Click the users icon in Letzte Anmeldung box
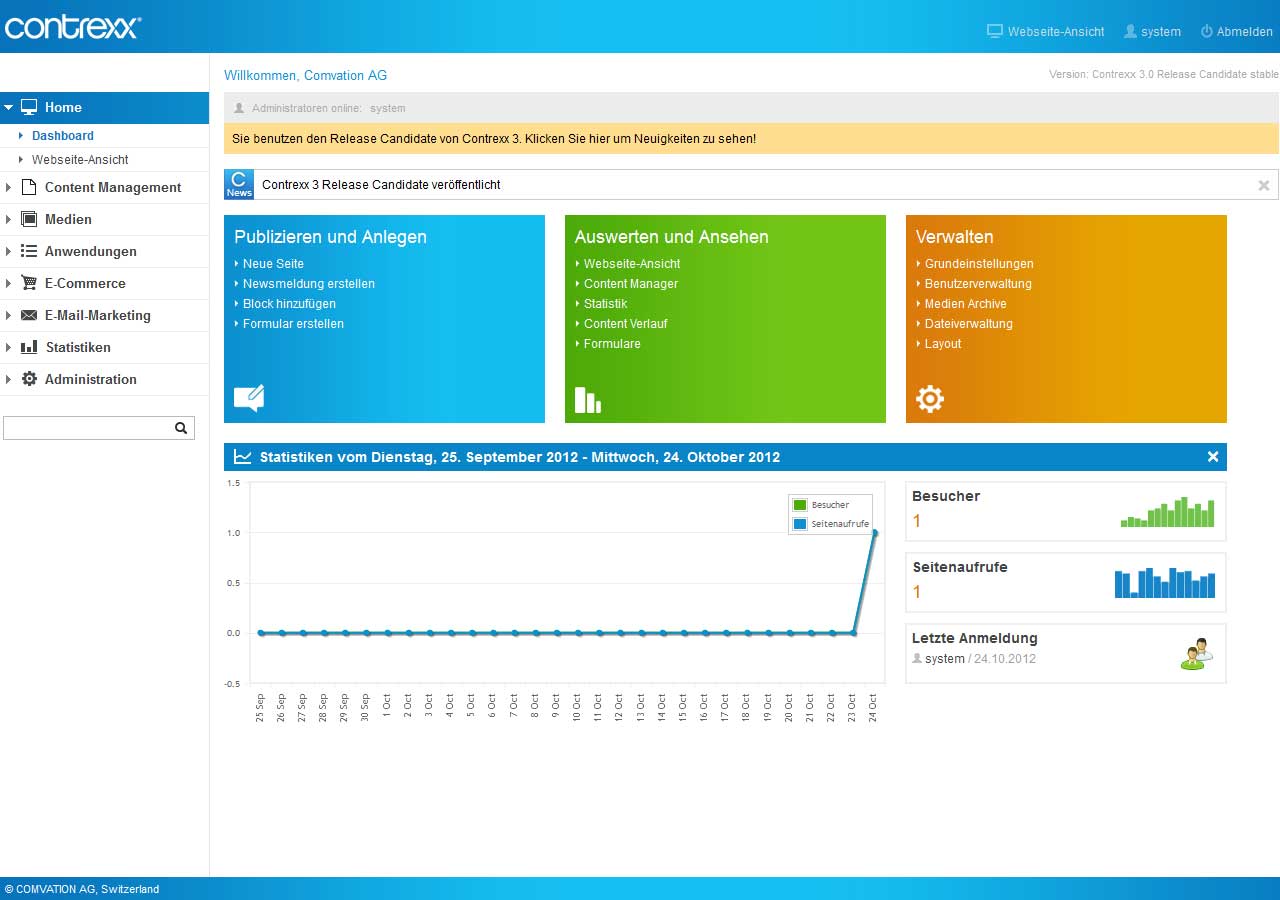The height and width of the screenshot is (900, 1280). 1197,654
